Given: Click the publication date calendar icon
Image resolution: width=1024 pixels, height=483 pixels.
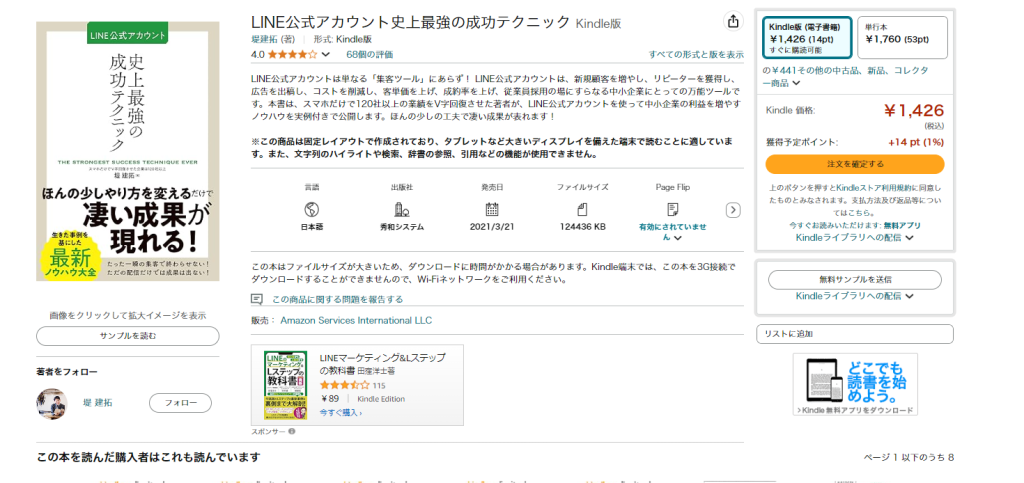Looking at the screenshot, I should [x=492, y=209].
